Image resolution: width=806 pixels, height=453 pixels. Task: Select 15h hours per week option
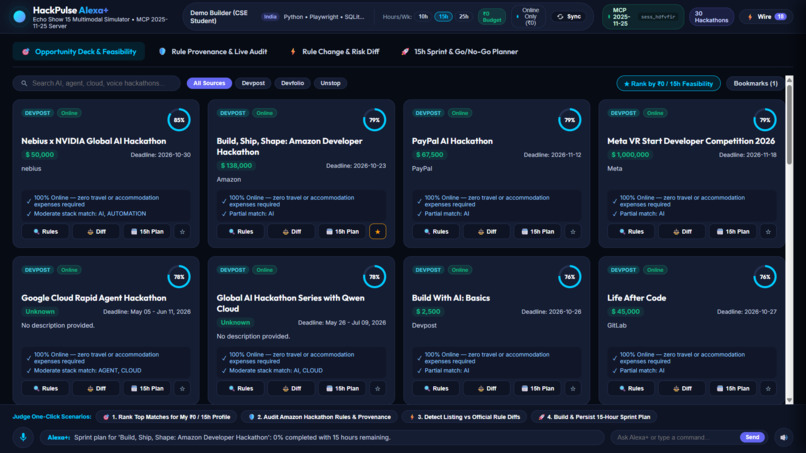click(443, 16)
